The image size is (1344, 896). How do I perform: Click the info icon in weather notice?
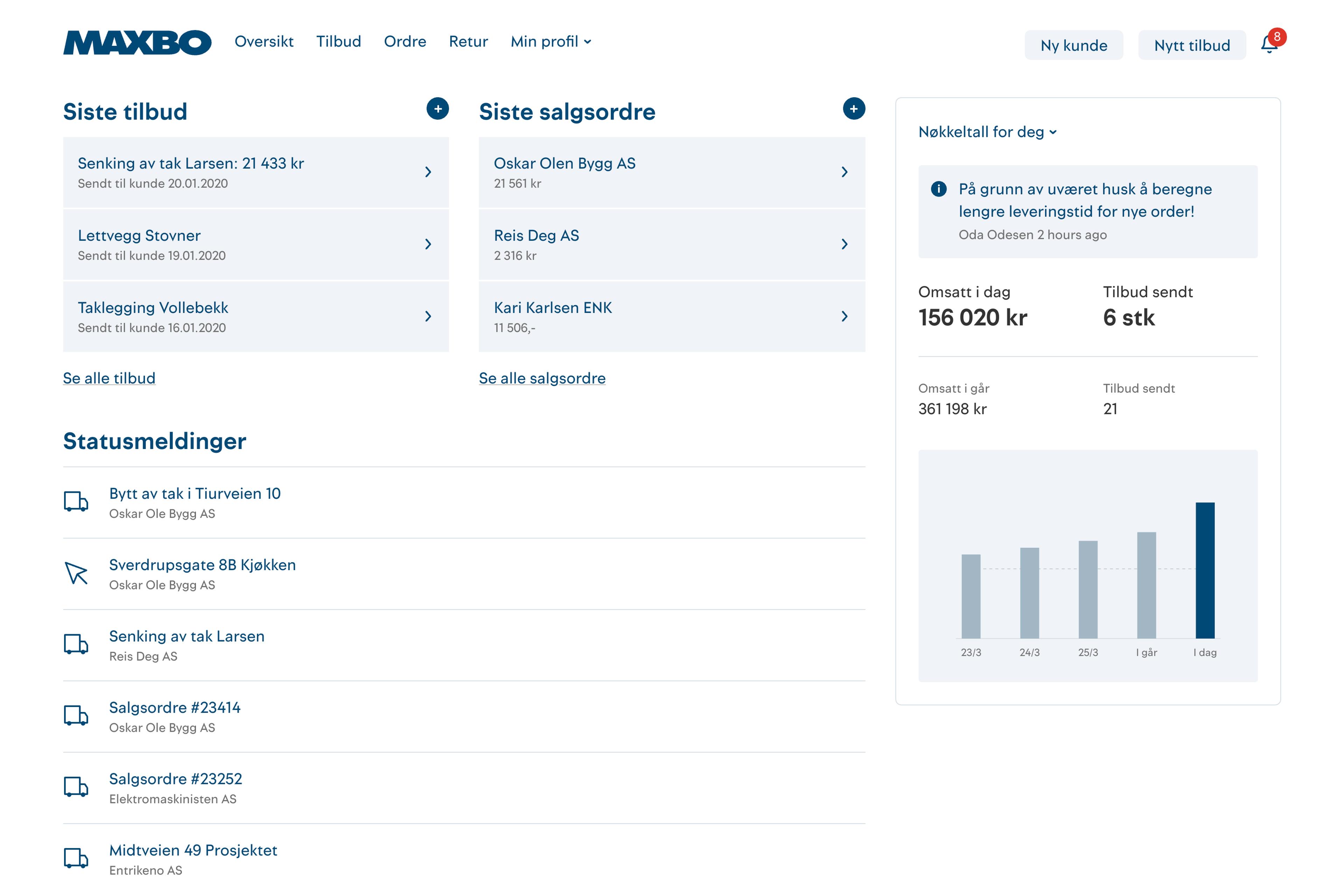coord(938,189)
